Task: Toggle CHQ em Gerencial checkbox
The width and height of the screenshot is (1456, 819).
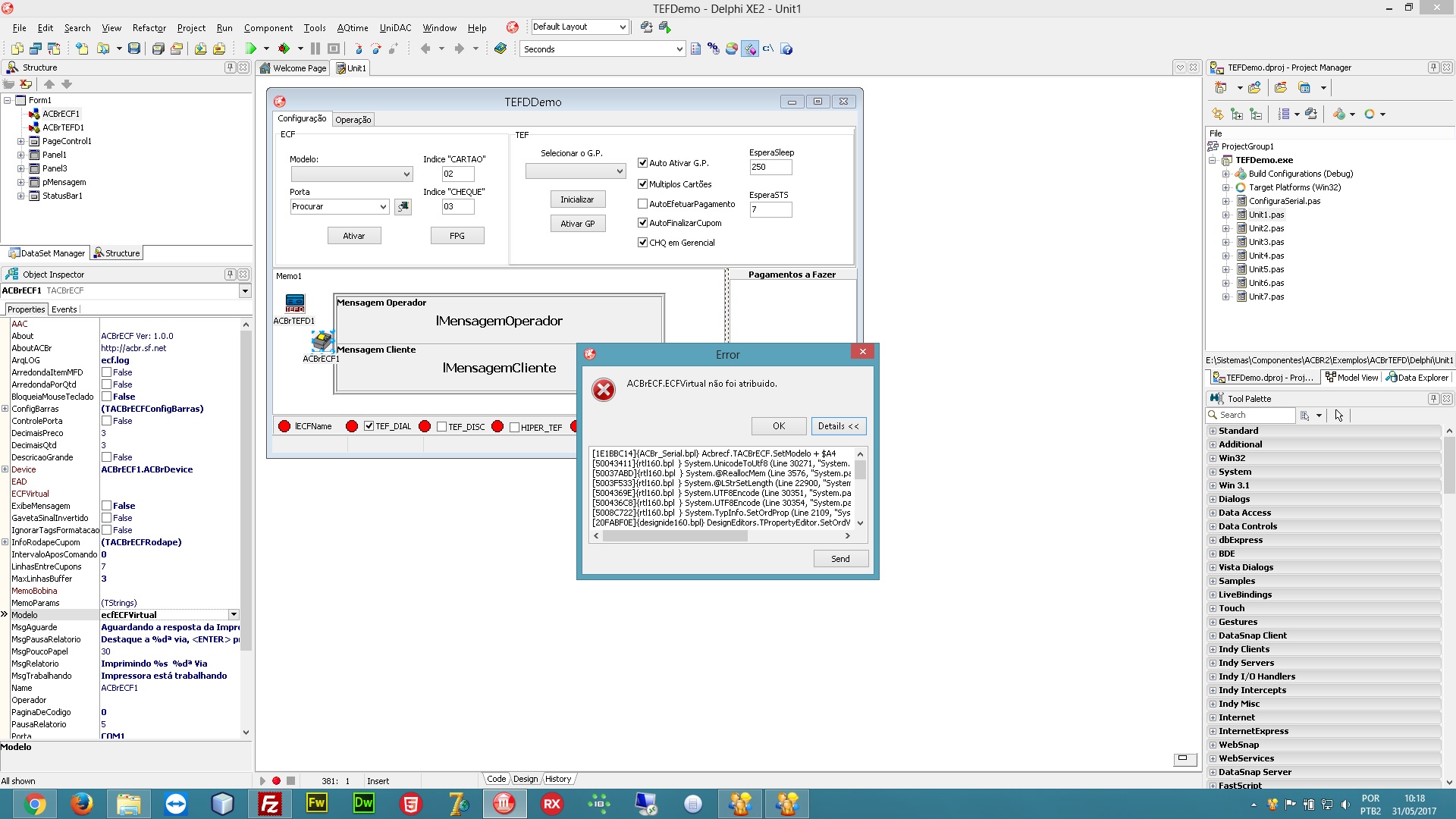Action: [x=643, y=243]
